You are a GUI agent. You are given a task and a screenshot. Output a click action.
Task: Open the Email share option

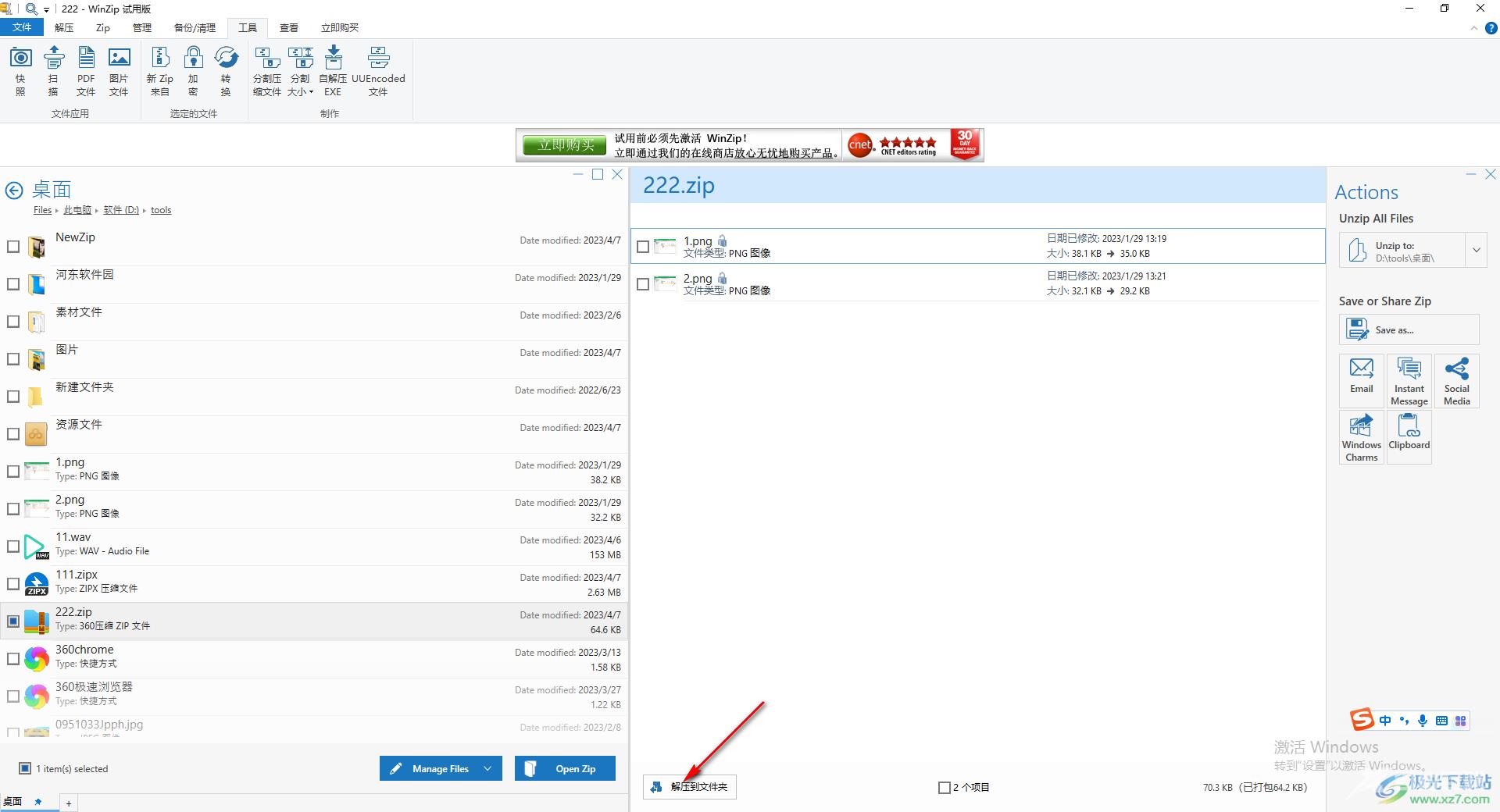point(1361,380)
